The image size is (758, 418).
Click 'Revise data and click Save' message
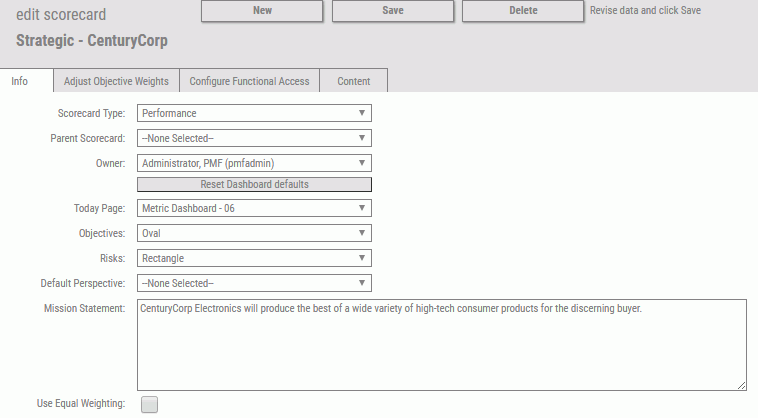(645, 11)
